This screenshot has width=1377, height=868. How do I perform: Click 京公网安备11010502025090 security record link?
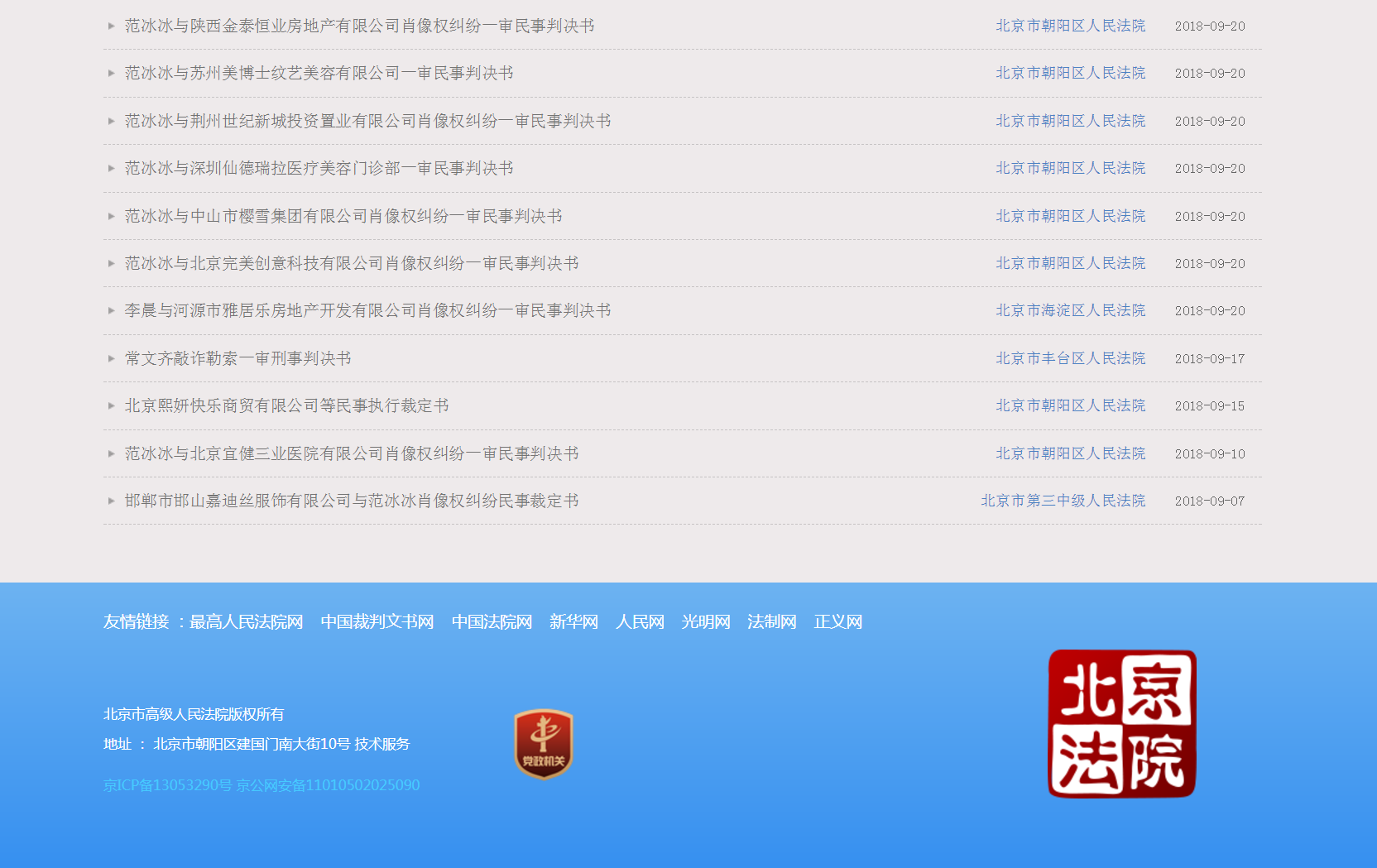click(328, 784)
